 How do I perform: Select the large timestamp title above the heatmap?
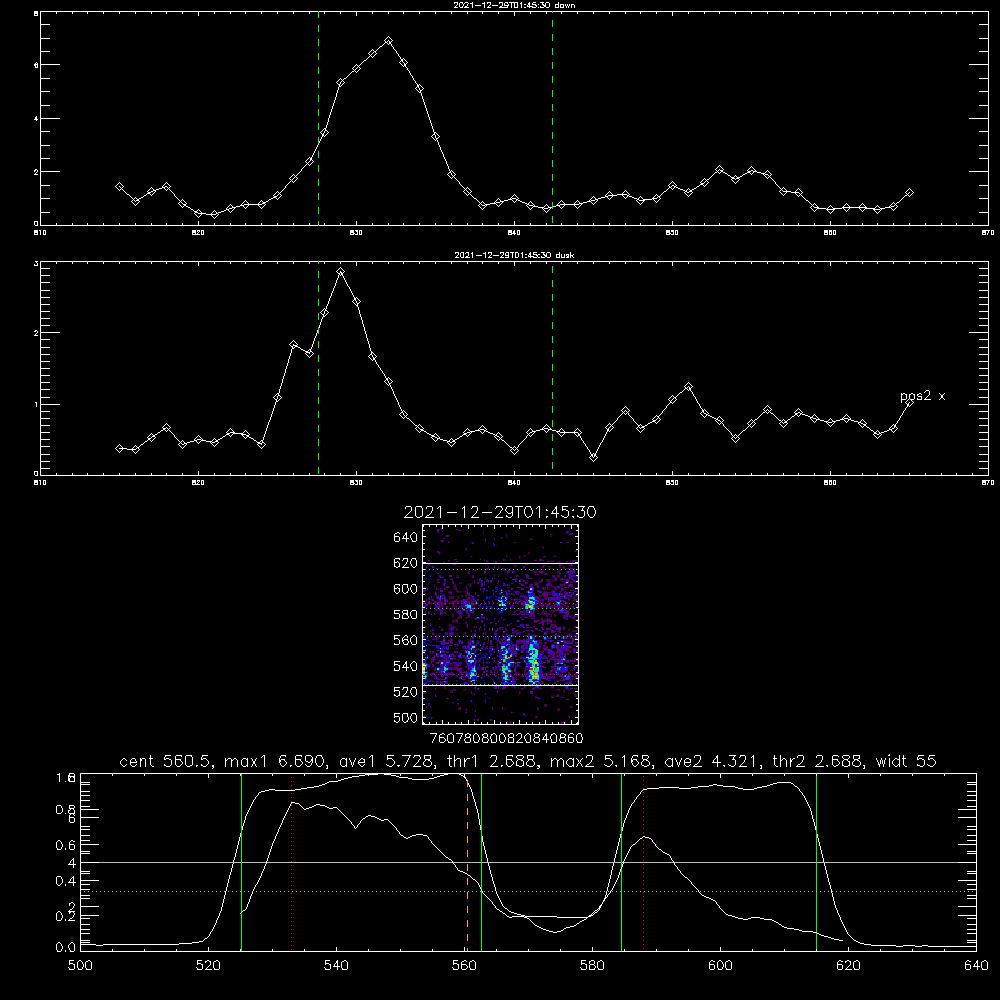tap(500, 512)
